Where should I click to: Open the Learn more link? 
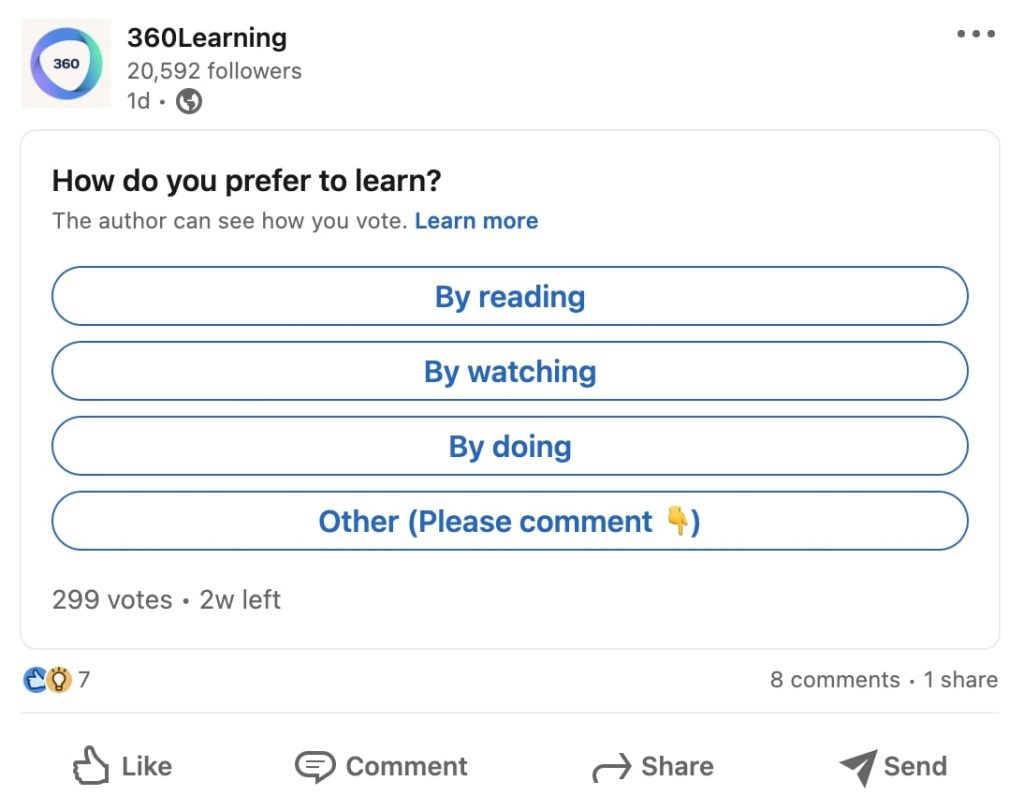point(476,221)
